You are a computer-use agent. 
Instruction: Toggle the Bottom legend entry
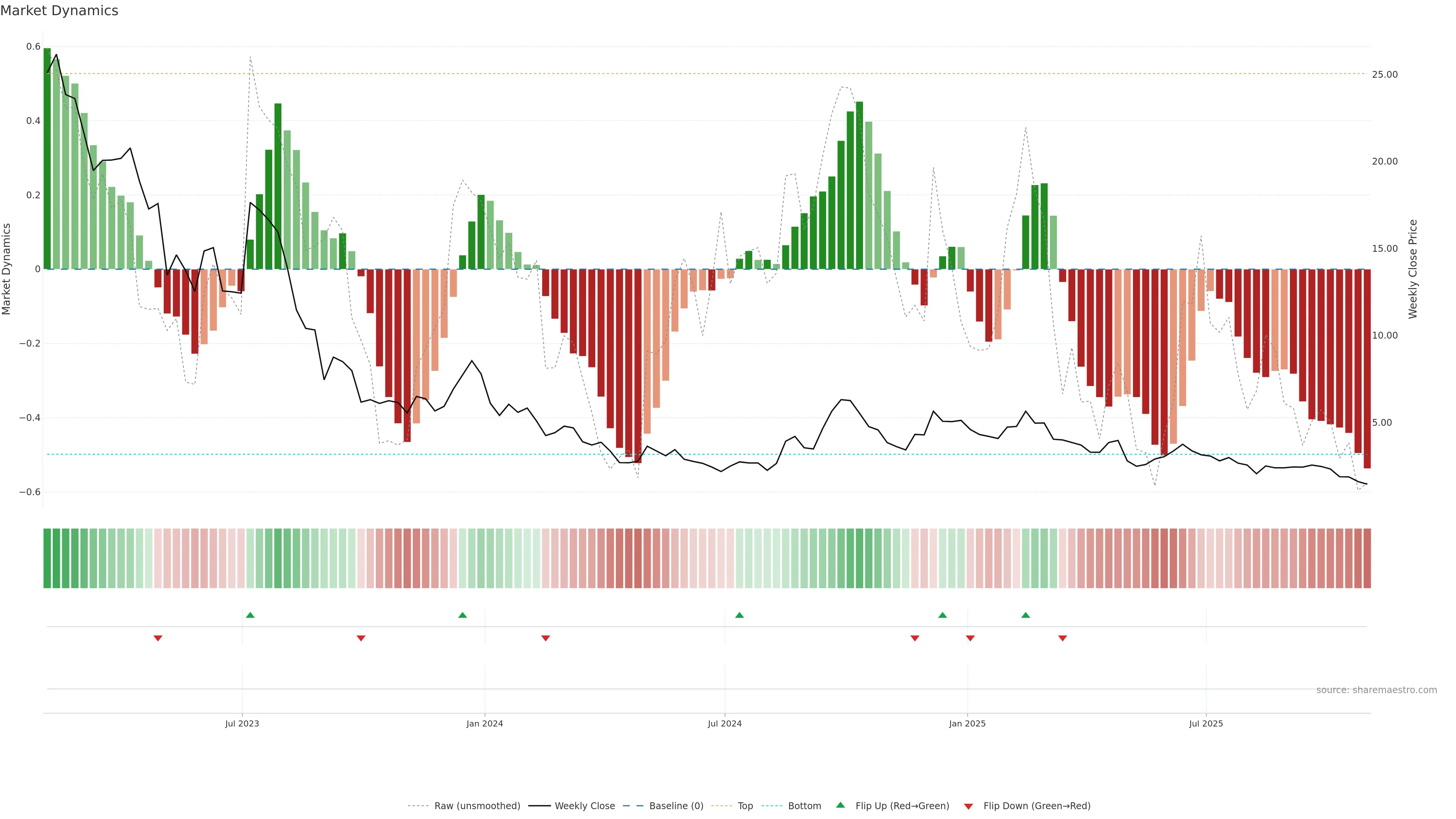[804, 806]
